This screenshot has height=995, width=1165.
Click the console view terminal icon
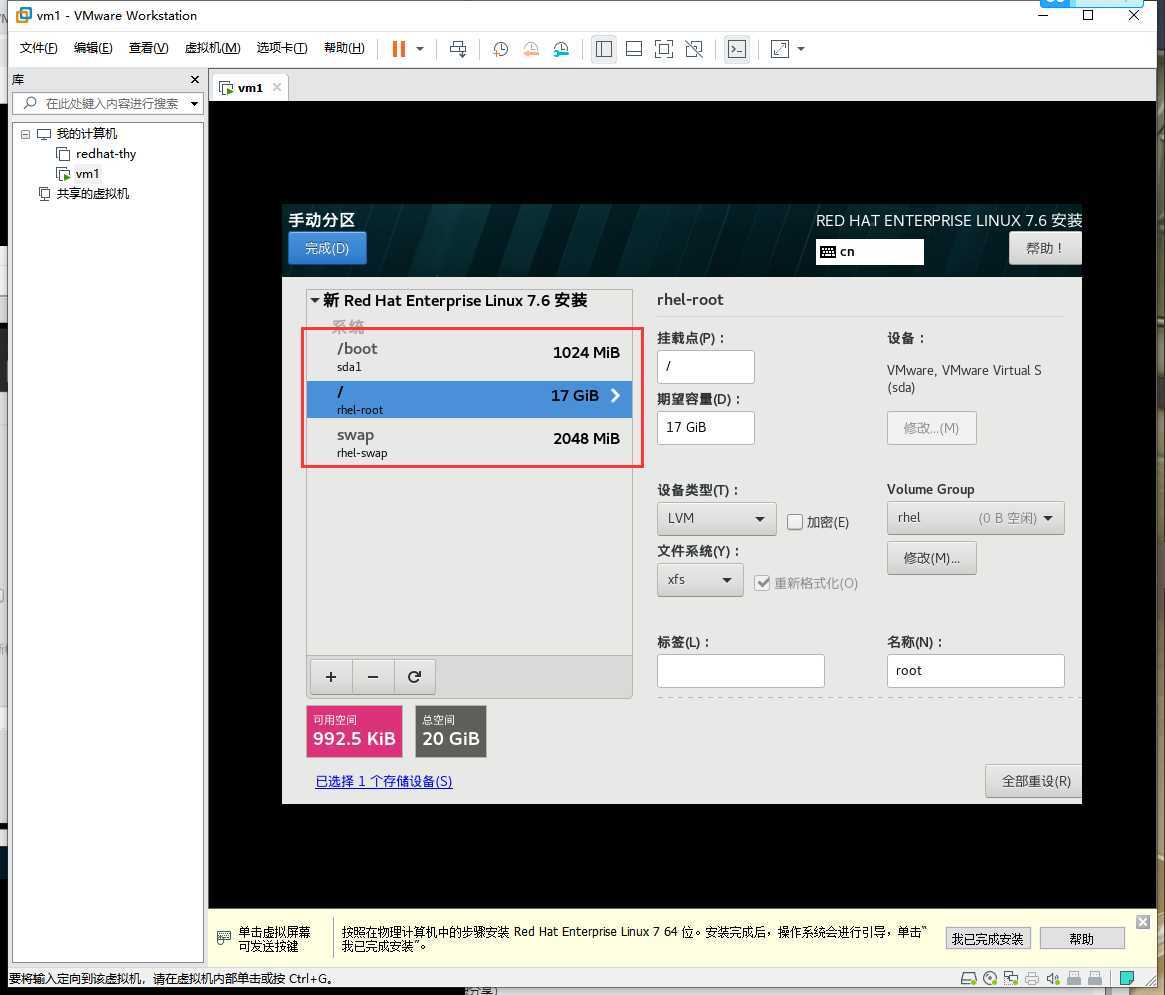736,49
